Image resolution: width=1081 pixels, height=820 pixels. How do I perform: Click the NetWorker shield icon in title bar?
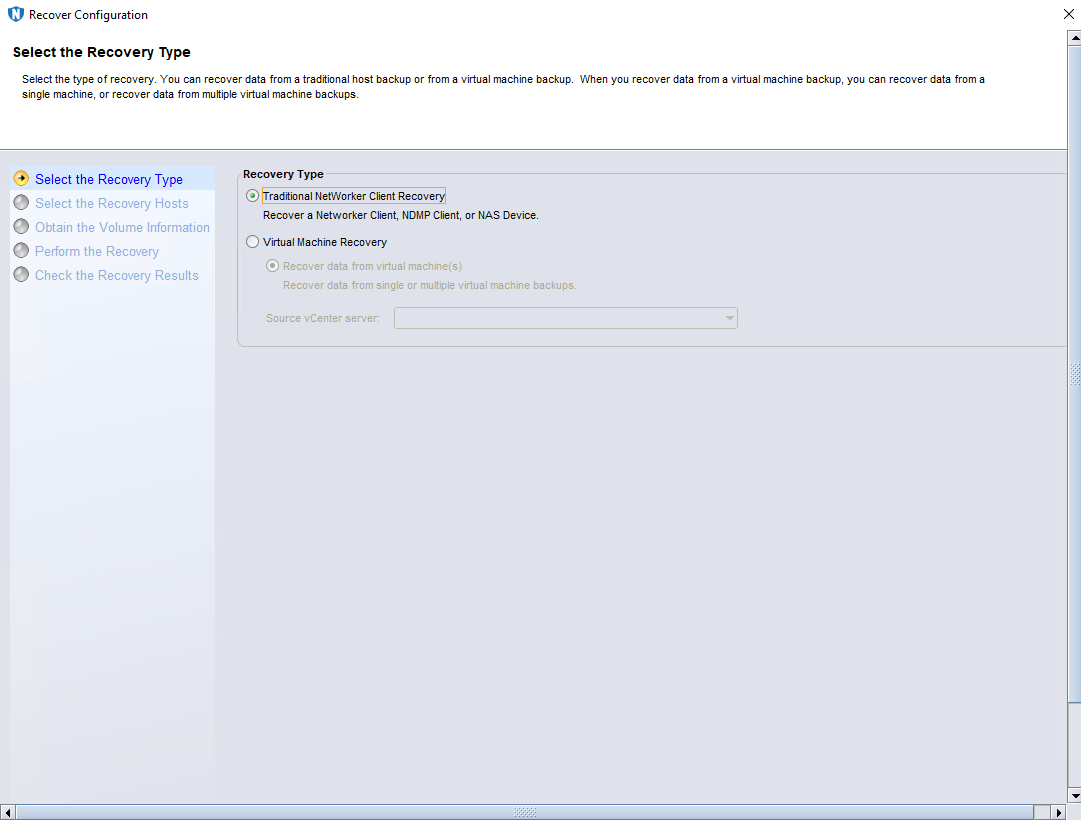tap(15, 14)
